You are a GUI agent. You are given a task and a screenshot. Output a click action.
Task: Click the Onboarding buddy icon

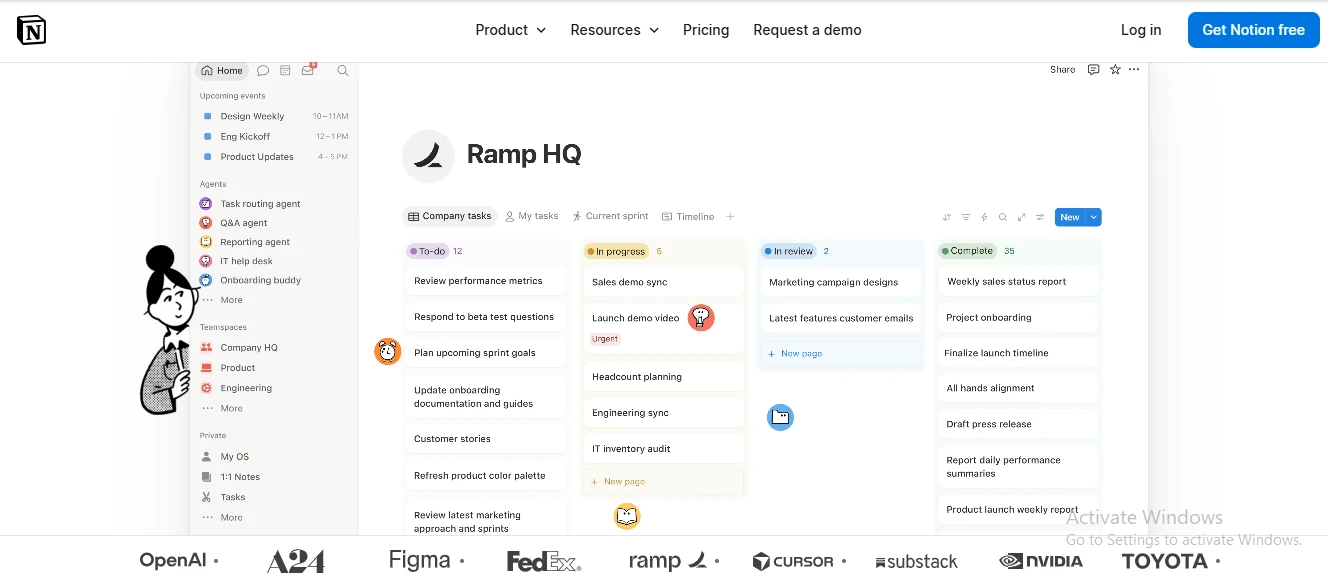pyautogui.click(x=206, y=280)
